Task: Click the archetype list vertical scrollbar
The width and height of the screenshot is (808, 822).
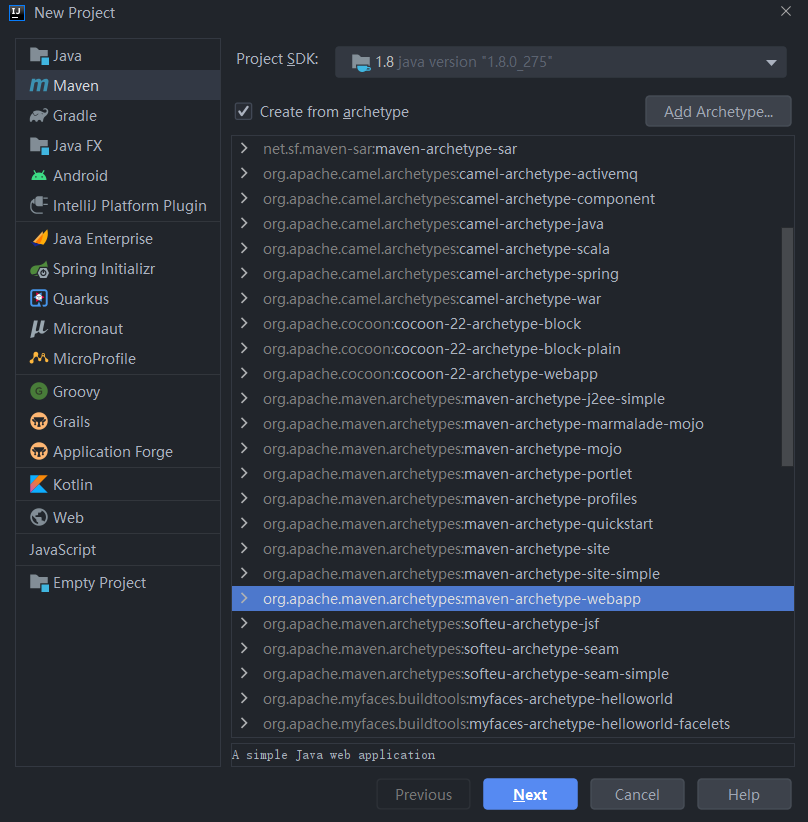Action: click(x=787, y=347)
